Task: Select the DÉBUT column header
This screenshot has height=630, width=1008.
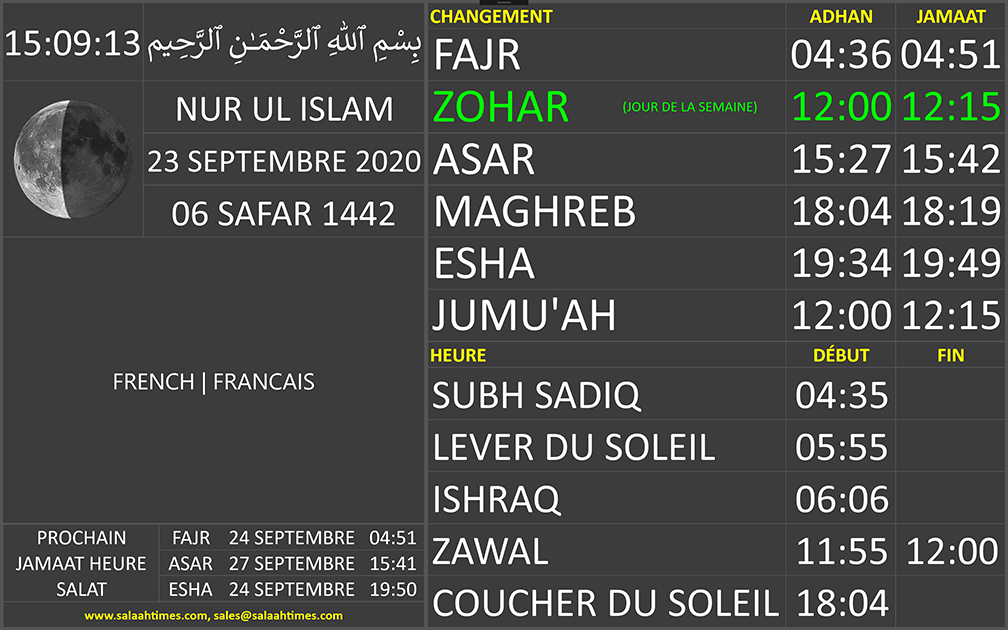Action: tap(840, 355)
